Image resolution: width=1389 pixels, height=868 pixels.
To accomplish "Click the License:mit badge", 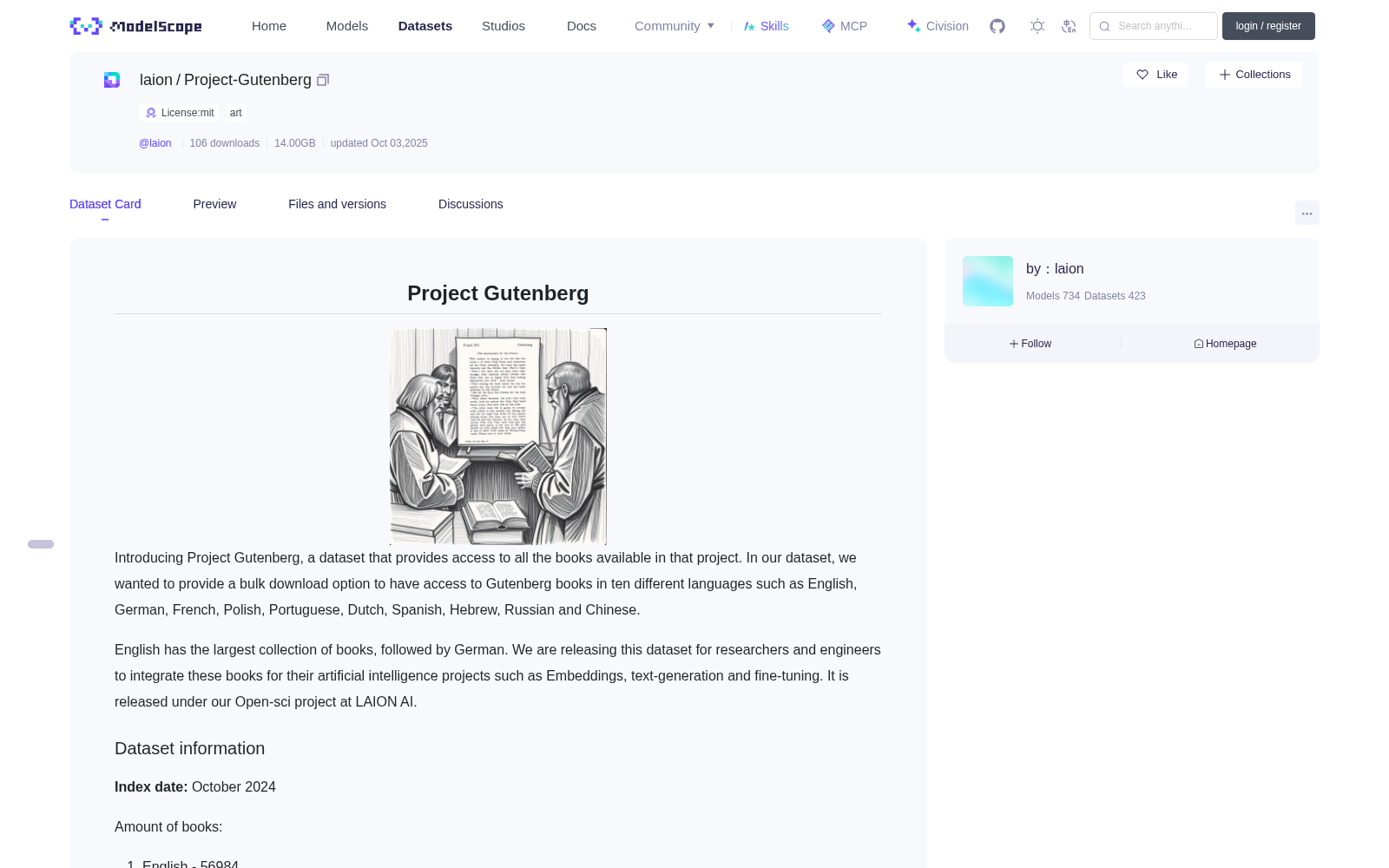I will (x=180, y=113).
